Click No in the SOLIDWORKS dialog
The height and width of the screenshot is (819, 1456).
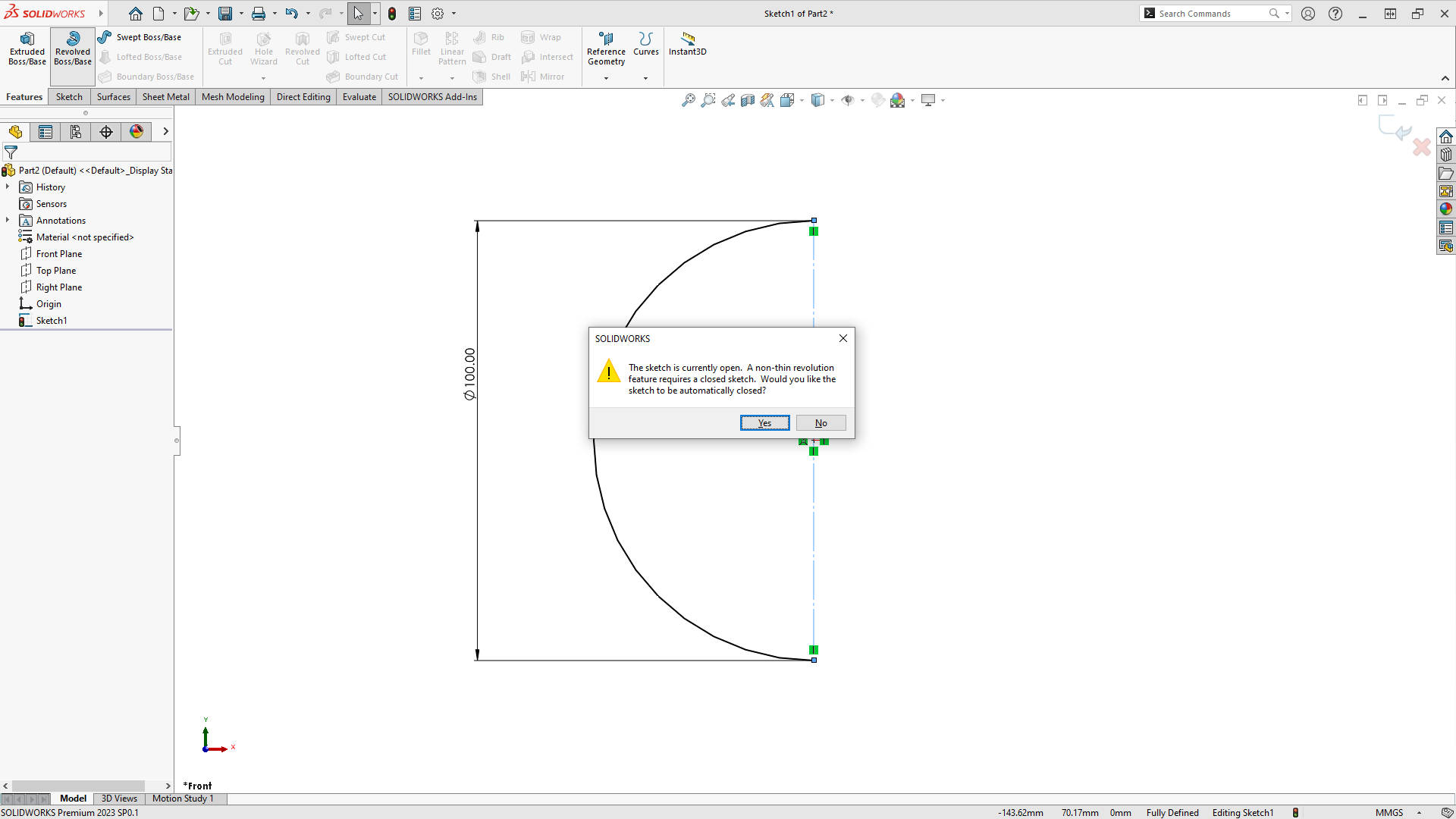[x=821, y=423]
